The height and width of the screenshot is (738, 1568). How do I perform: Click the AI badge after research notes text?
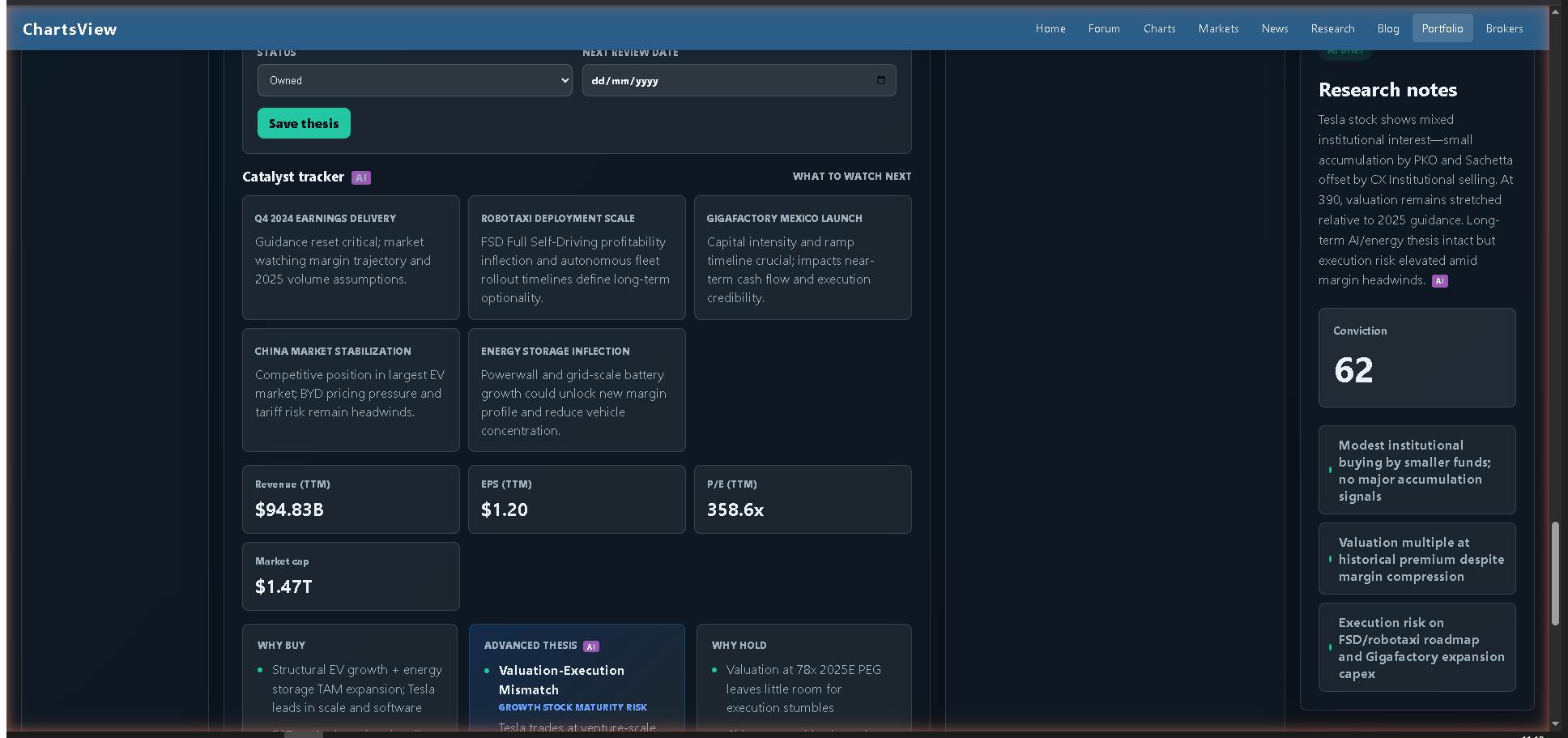tap(1439, 281)
